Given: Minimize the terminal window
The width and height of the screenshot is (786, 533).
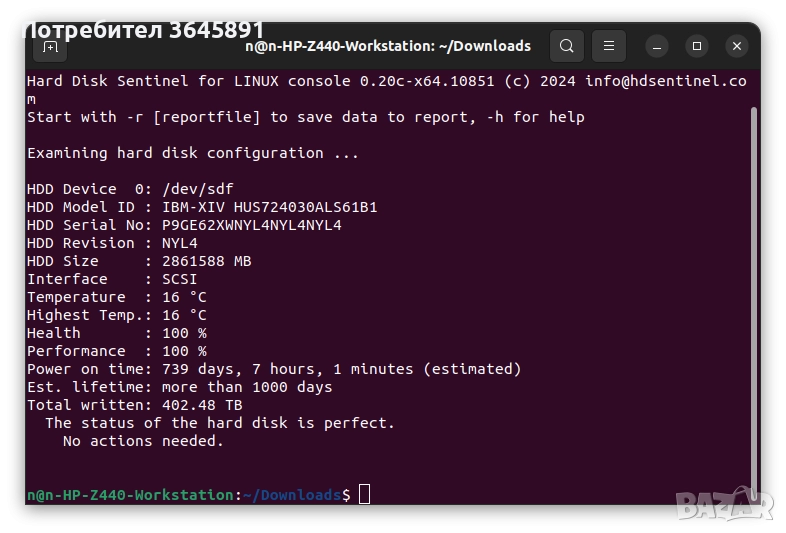Looking at the screenshot, I should point(656,46).
